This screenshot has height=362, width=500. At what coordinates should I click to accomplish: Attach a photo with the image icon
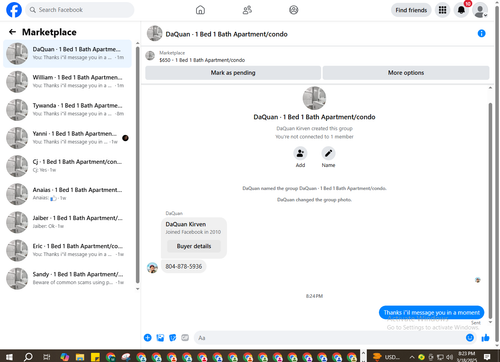point(160,338)
